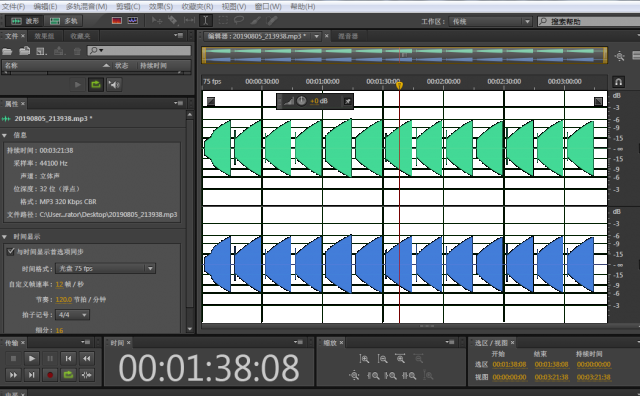
Task: Start recording with red Record button
Action: click(50, 375)
